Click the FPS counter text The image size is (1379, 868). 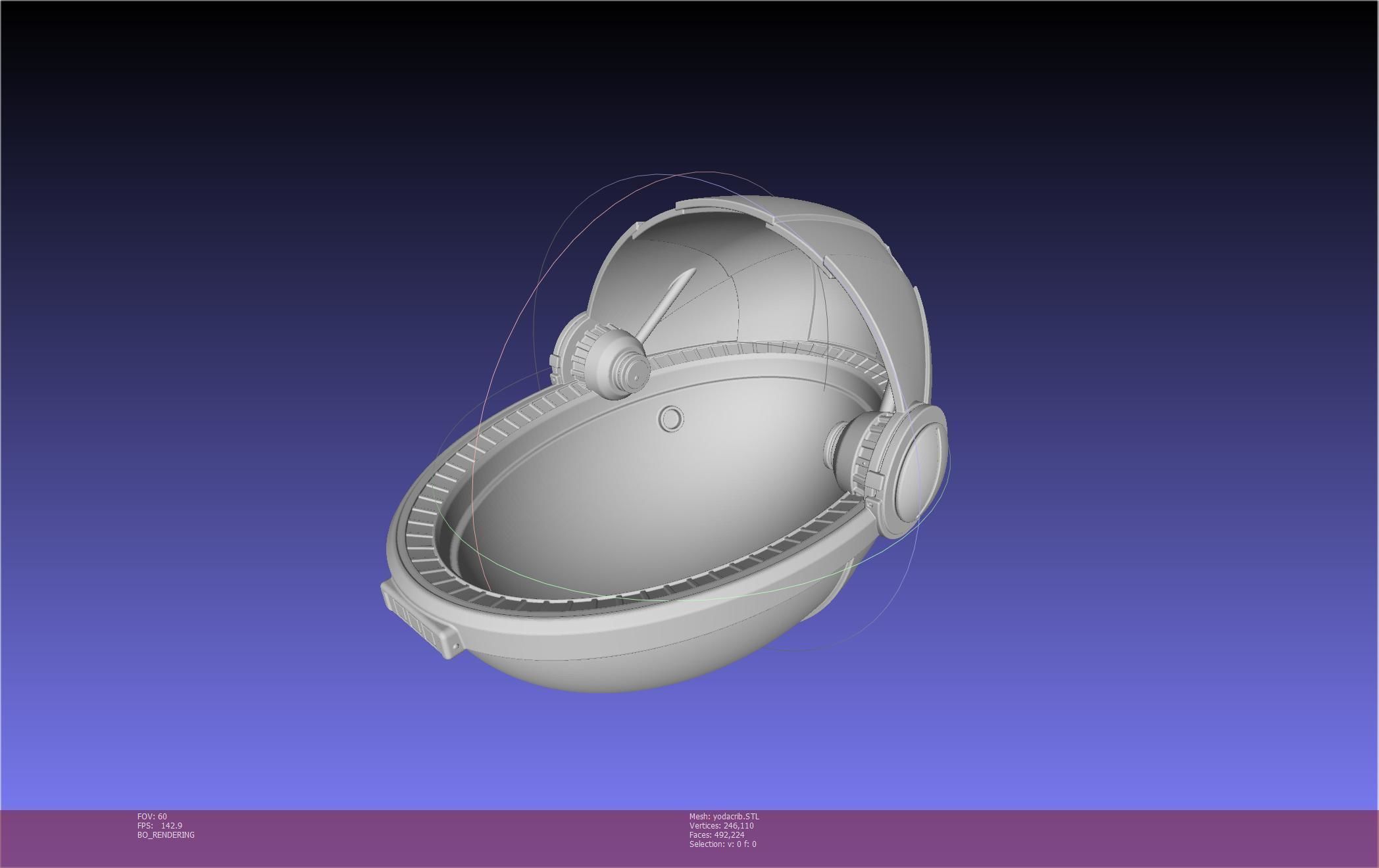pyautogui.click(x=160, y=826)
